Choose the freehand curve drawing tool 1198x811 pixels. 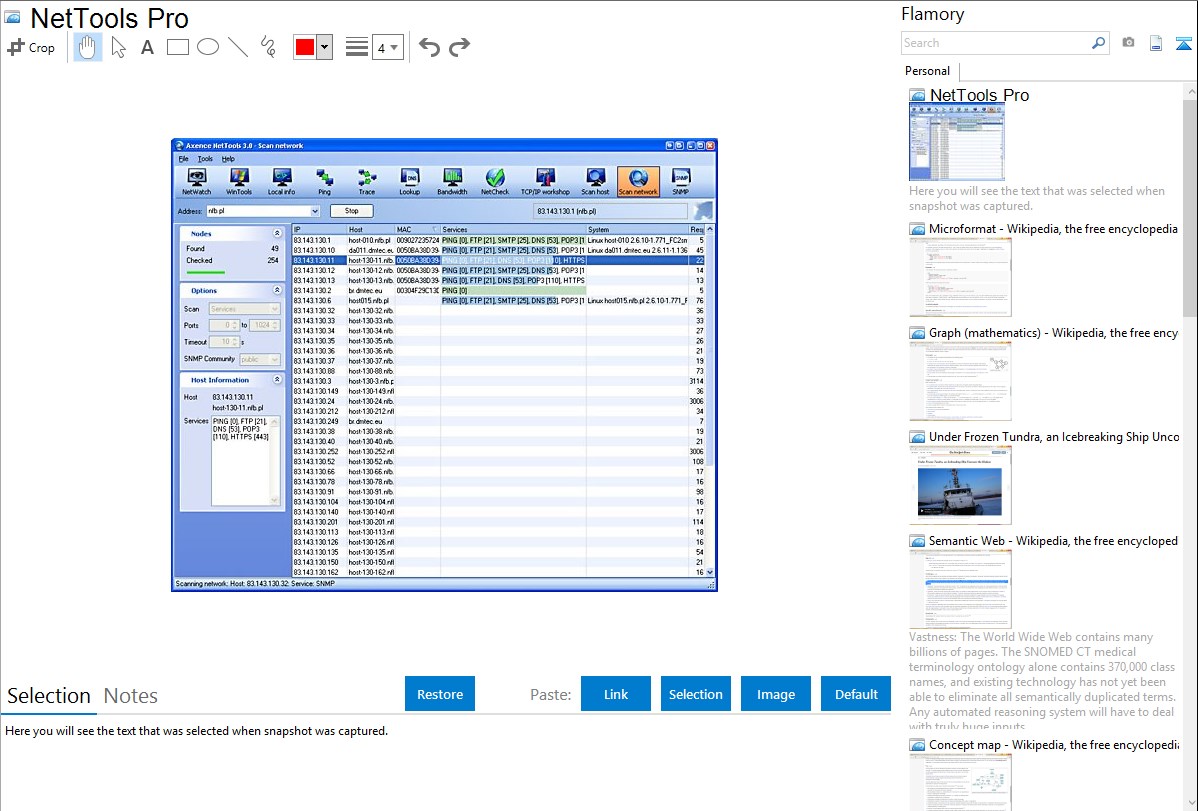pyautogui.click(x=268, y=47)
